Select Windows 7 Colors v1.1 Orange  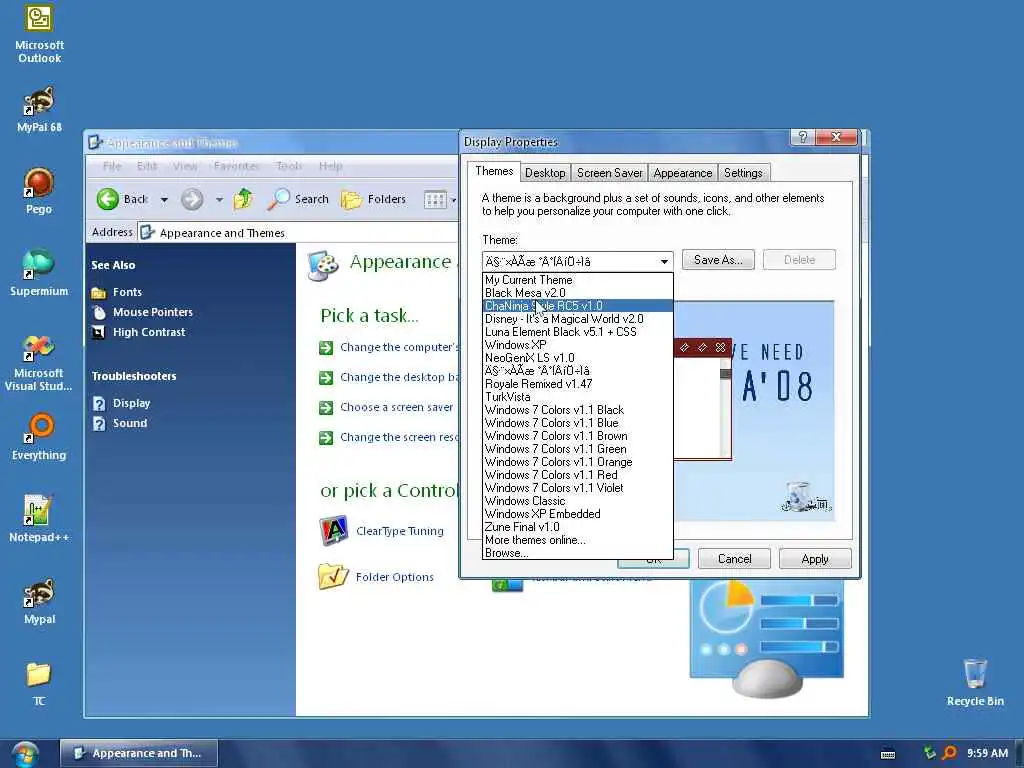pyautogui.click(x=577, y=462)
